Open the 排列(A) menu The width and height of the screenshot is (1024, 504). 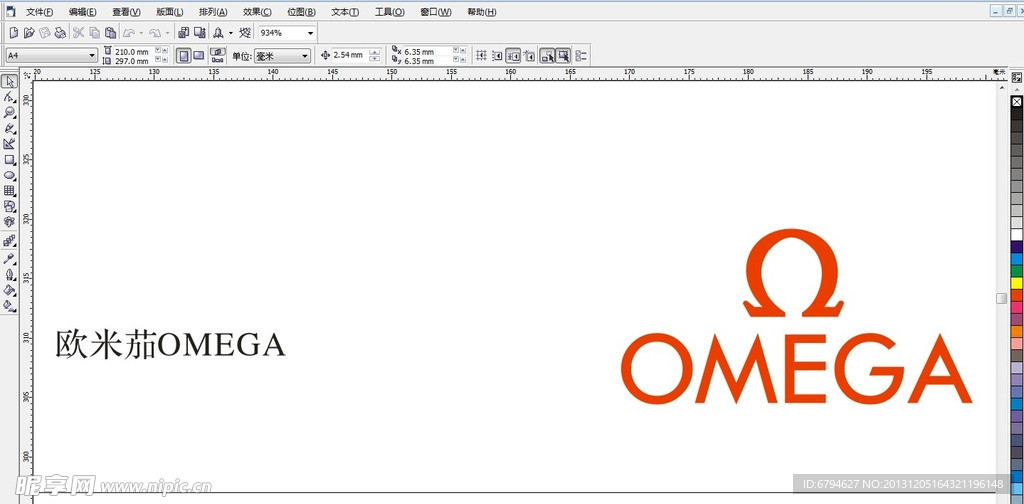214,12
